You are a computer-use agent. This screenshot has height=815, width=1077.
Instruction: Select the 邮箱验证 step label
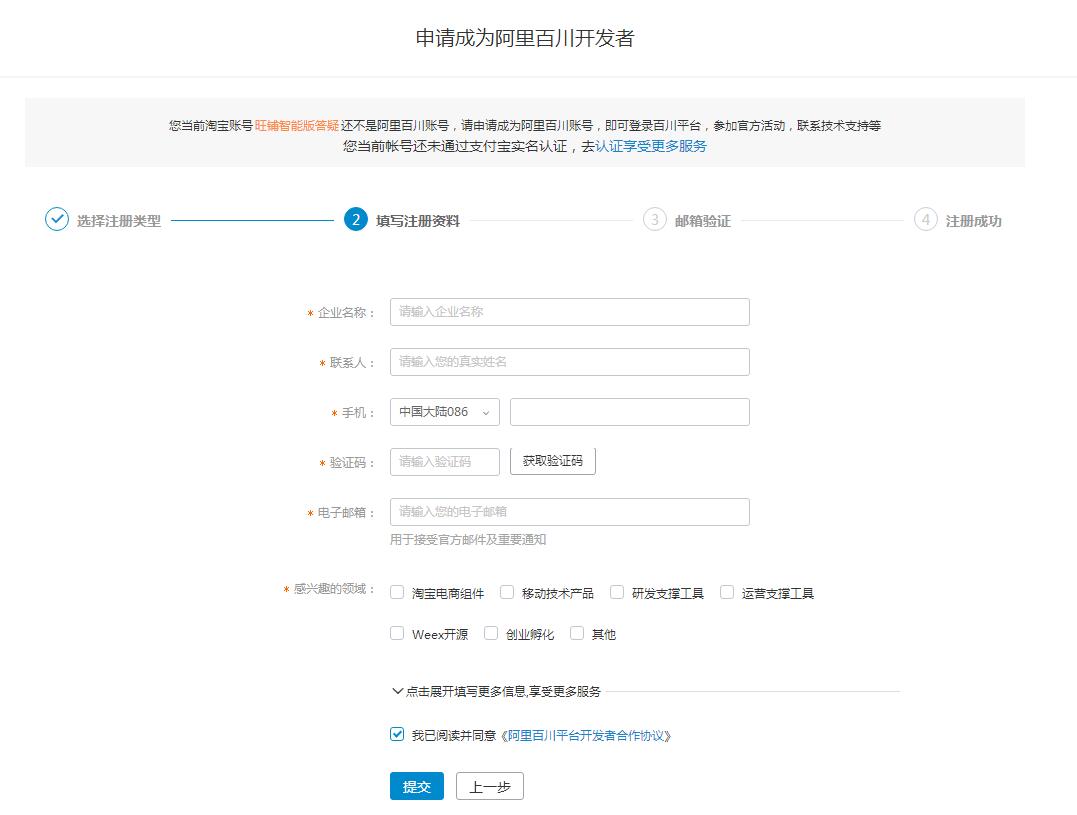(x=703, y=221)
